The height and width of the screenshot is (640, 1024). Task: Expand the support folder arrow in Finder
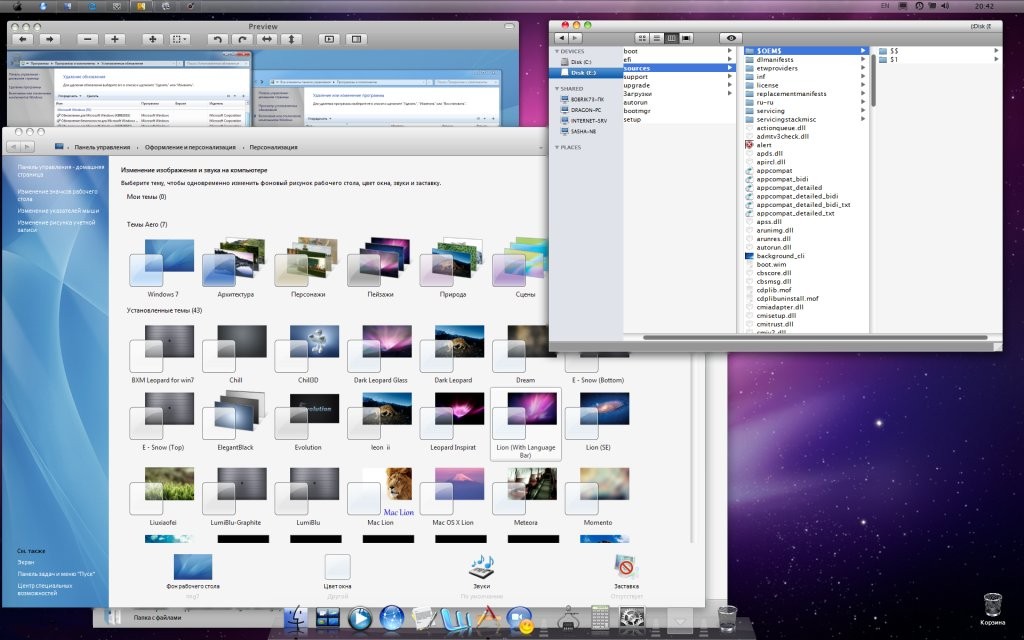(729, 76)
